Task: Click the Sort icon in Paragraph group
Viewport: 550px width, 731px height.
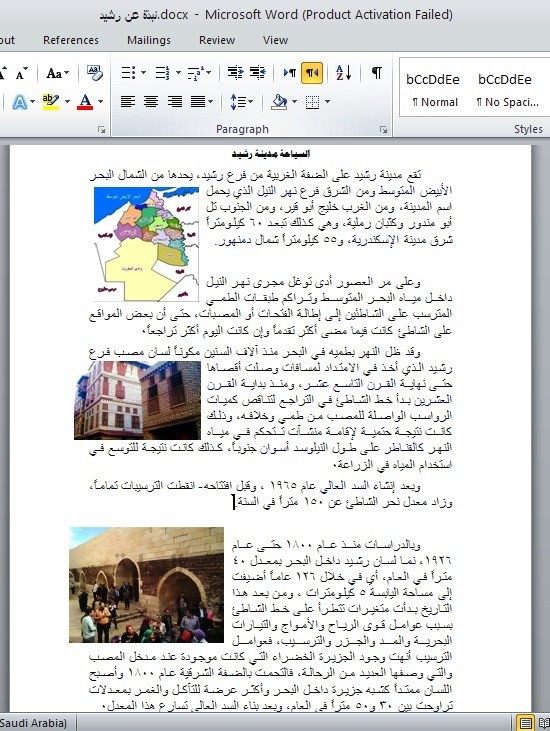Action: (344, 73)
